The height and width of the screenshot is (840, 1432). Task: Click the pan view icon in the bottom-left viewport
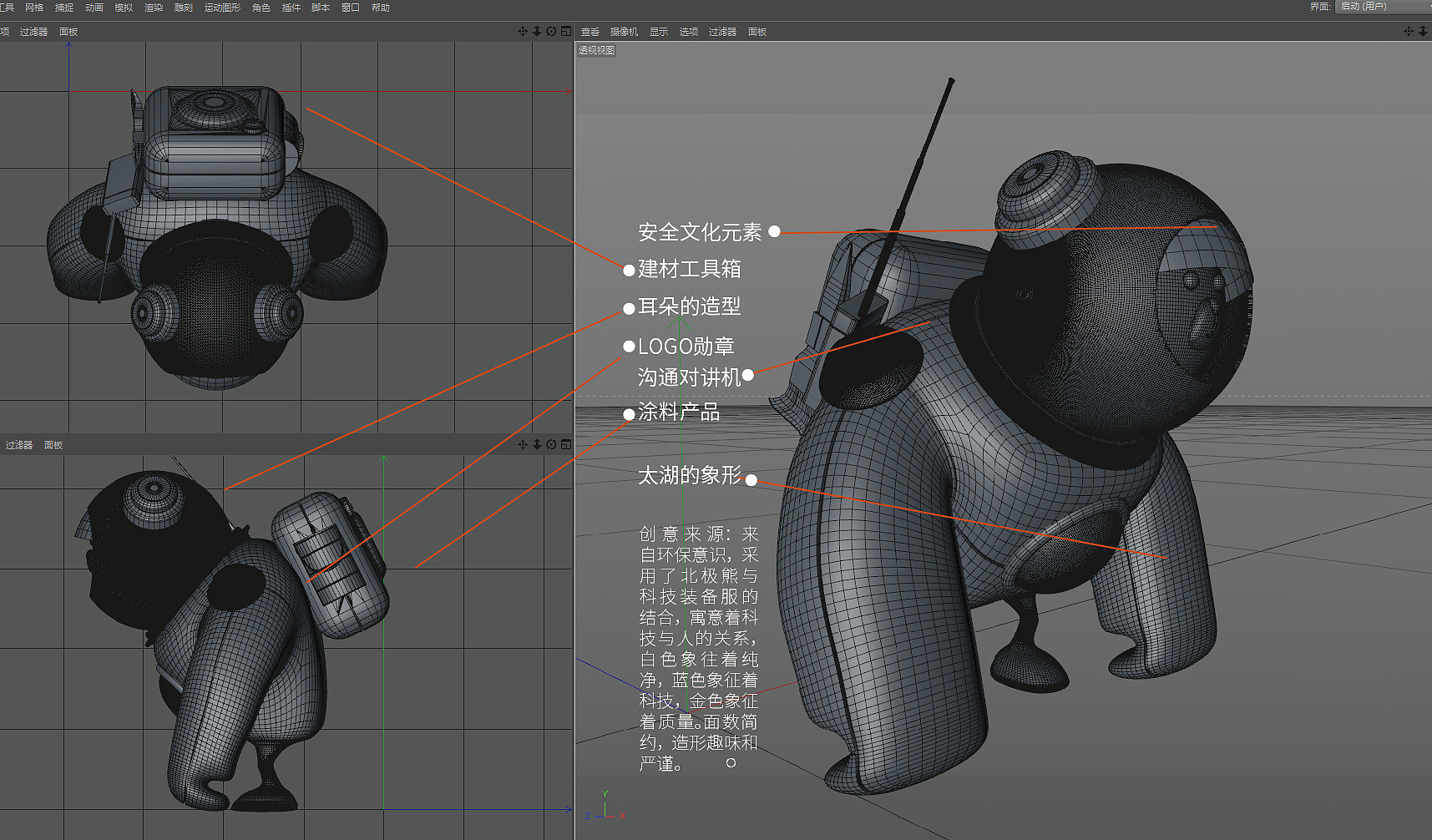523,444
